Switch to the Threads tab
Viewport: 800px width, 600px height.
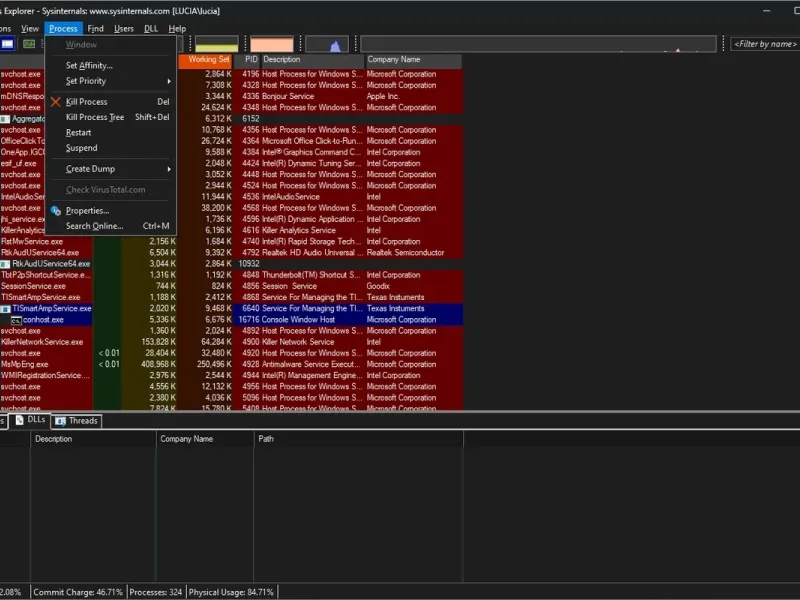(x=77, y=421)
